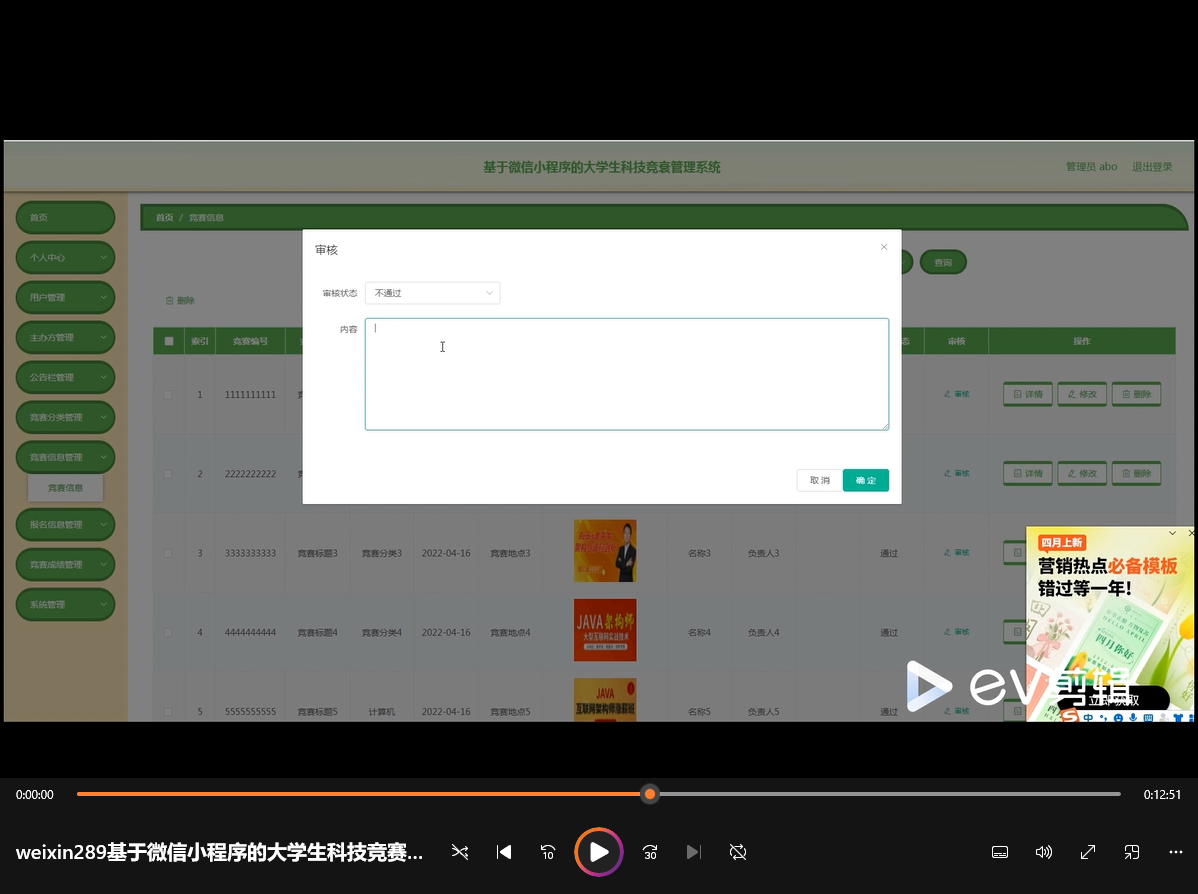Image resolution: width=1198 pixels, height=894 pixels.
Task: Expand the 竞赛分类管理 sidebar menu
Action: click(66, 417)
